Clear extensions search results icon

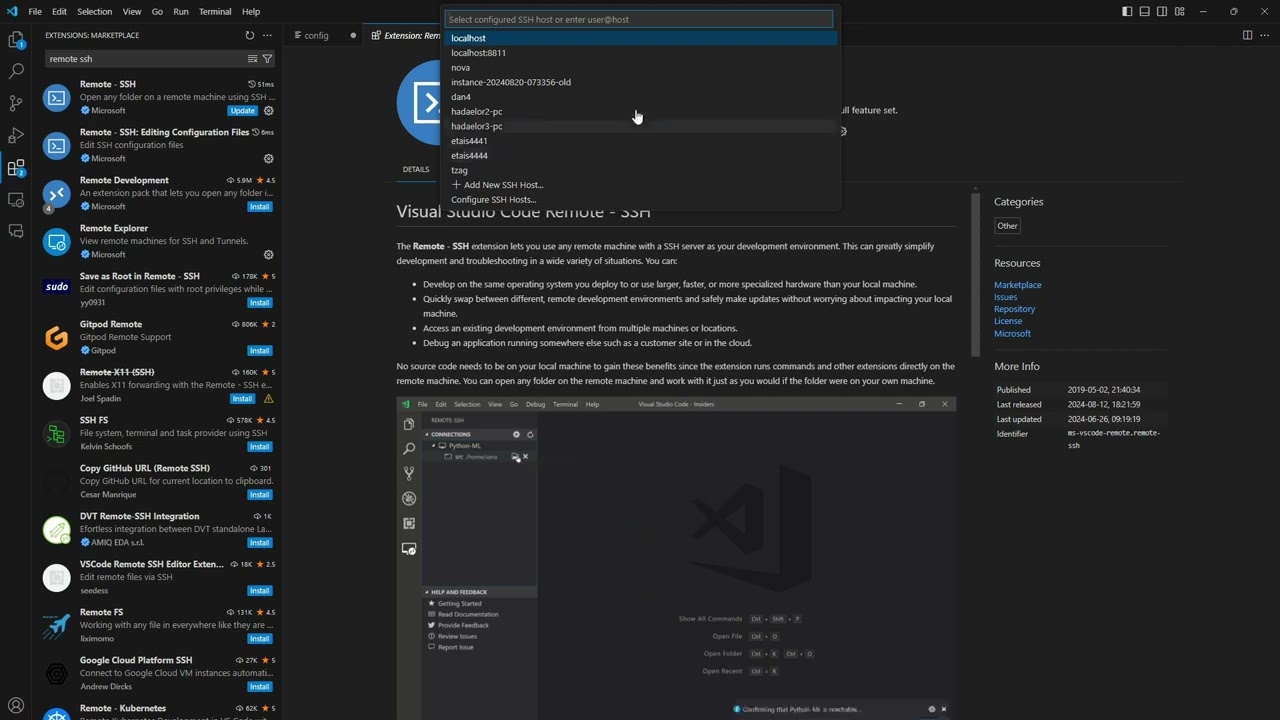(x=252, y=59)
